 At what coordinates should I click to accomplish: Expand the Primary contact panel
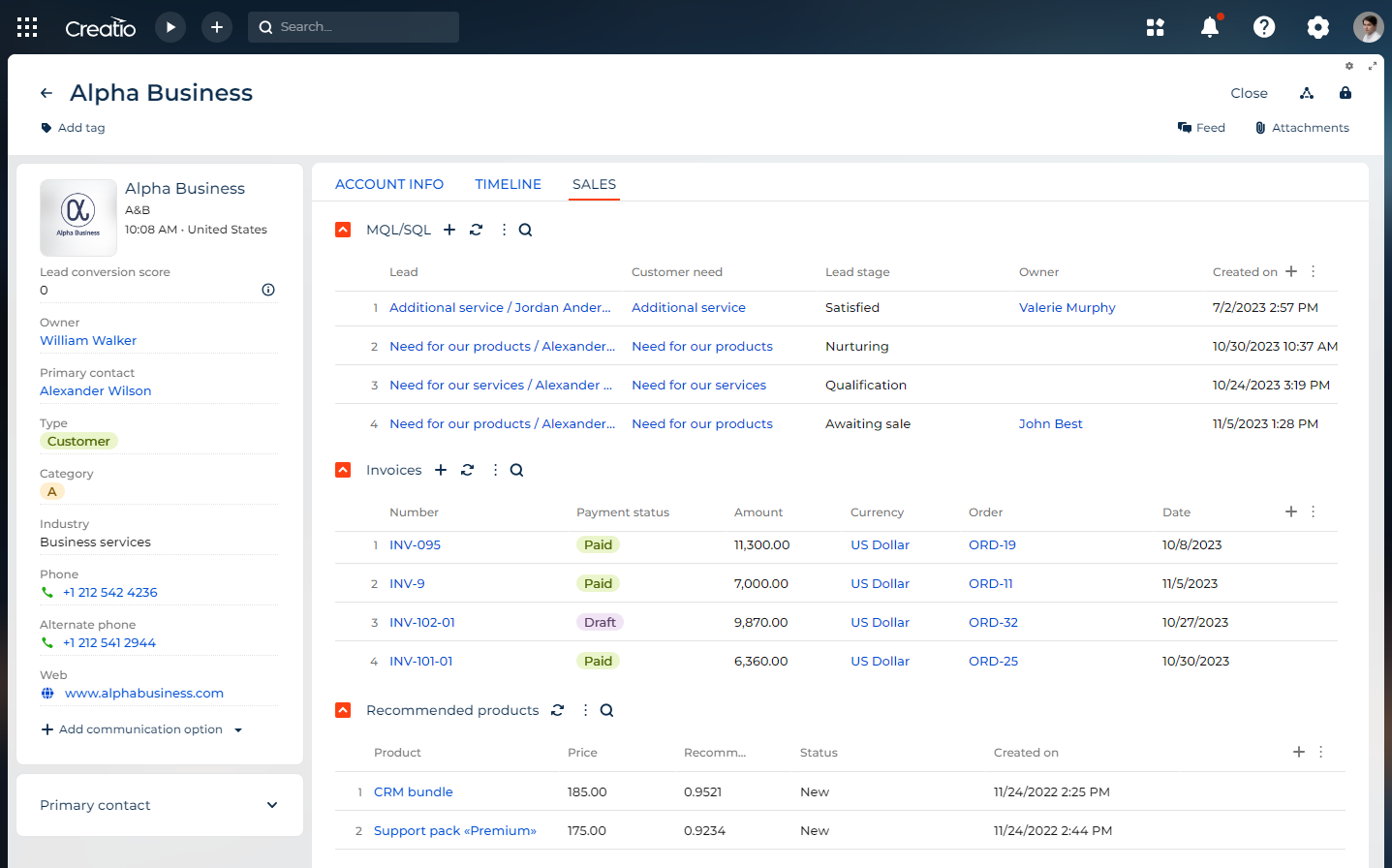pyautogui.click(x=272, y=805)
